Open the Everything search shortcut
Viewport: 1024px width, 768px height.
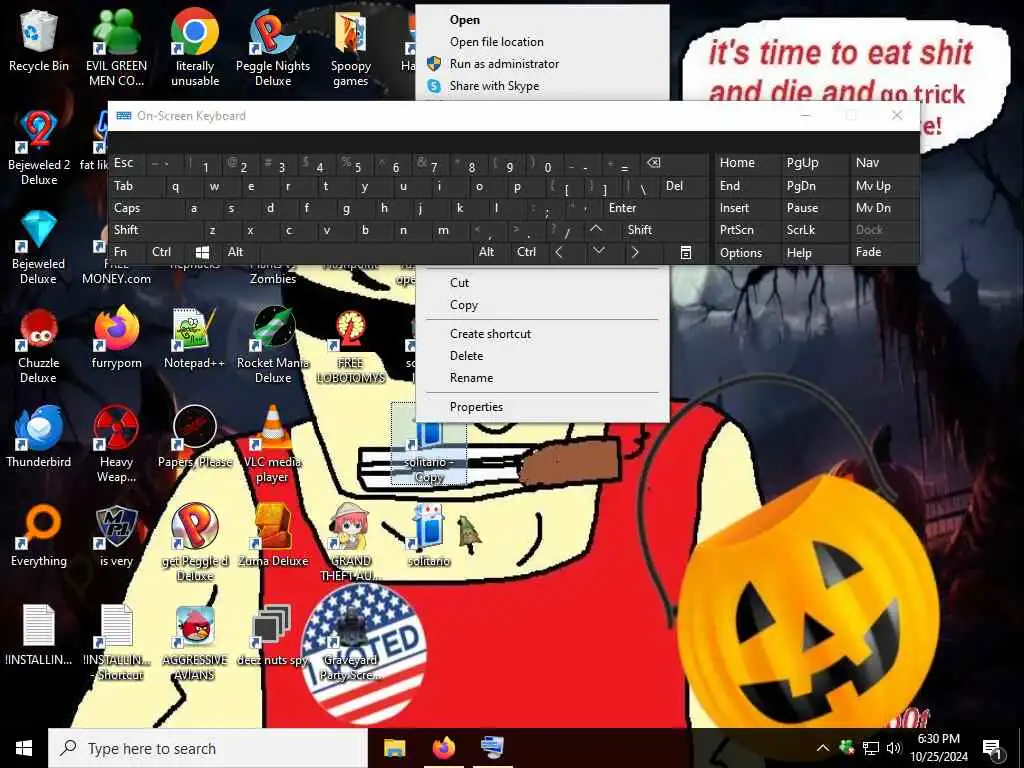click(39, 536)
